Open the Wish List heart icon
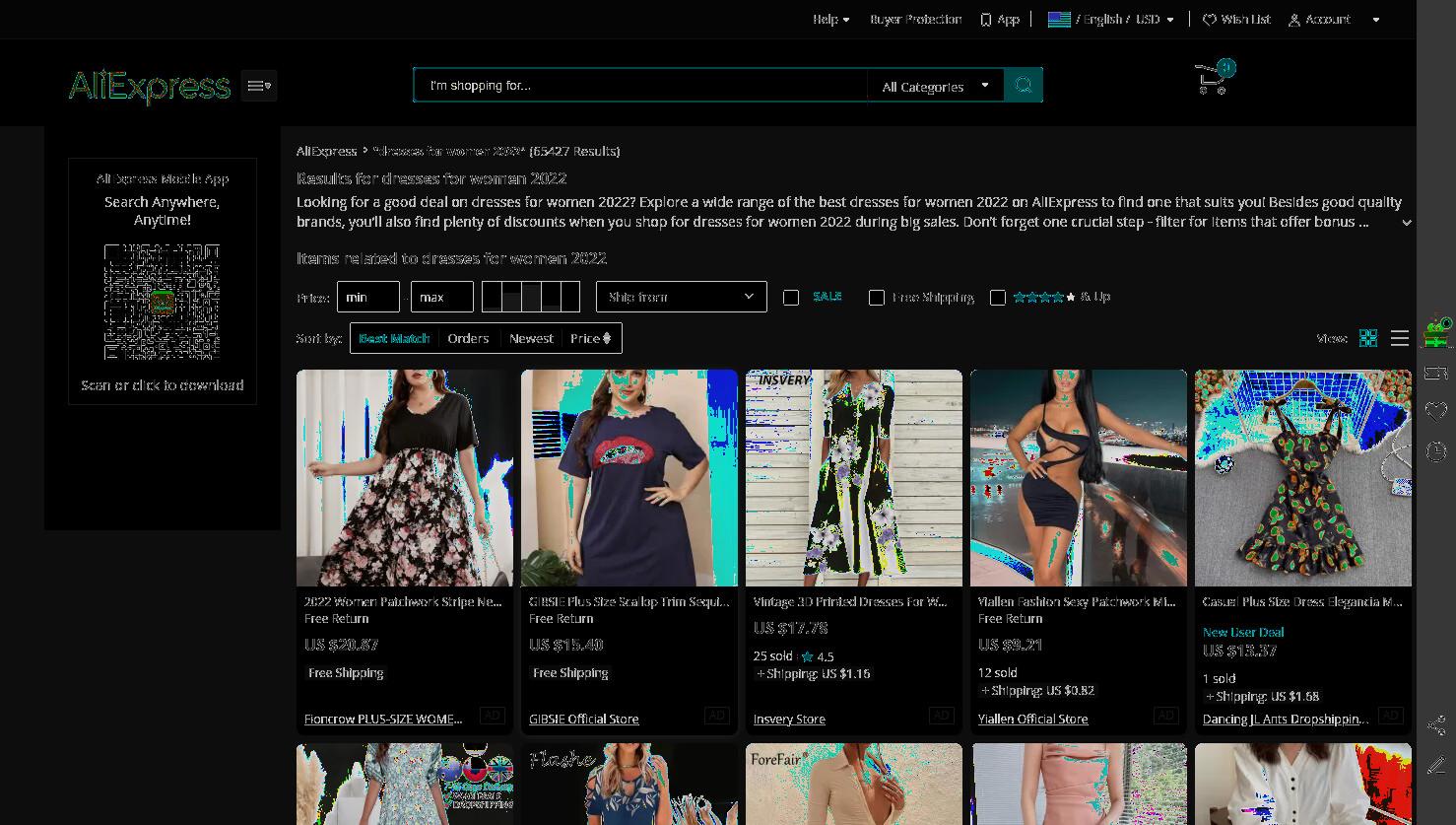The width and height of the screenshot is (1456, 825). tap(1209, 20)
